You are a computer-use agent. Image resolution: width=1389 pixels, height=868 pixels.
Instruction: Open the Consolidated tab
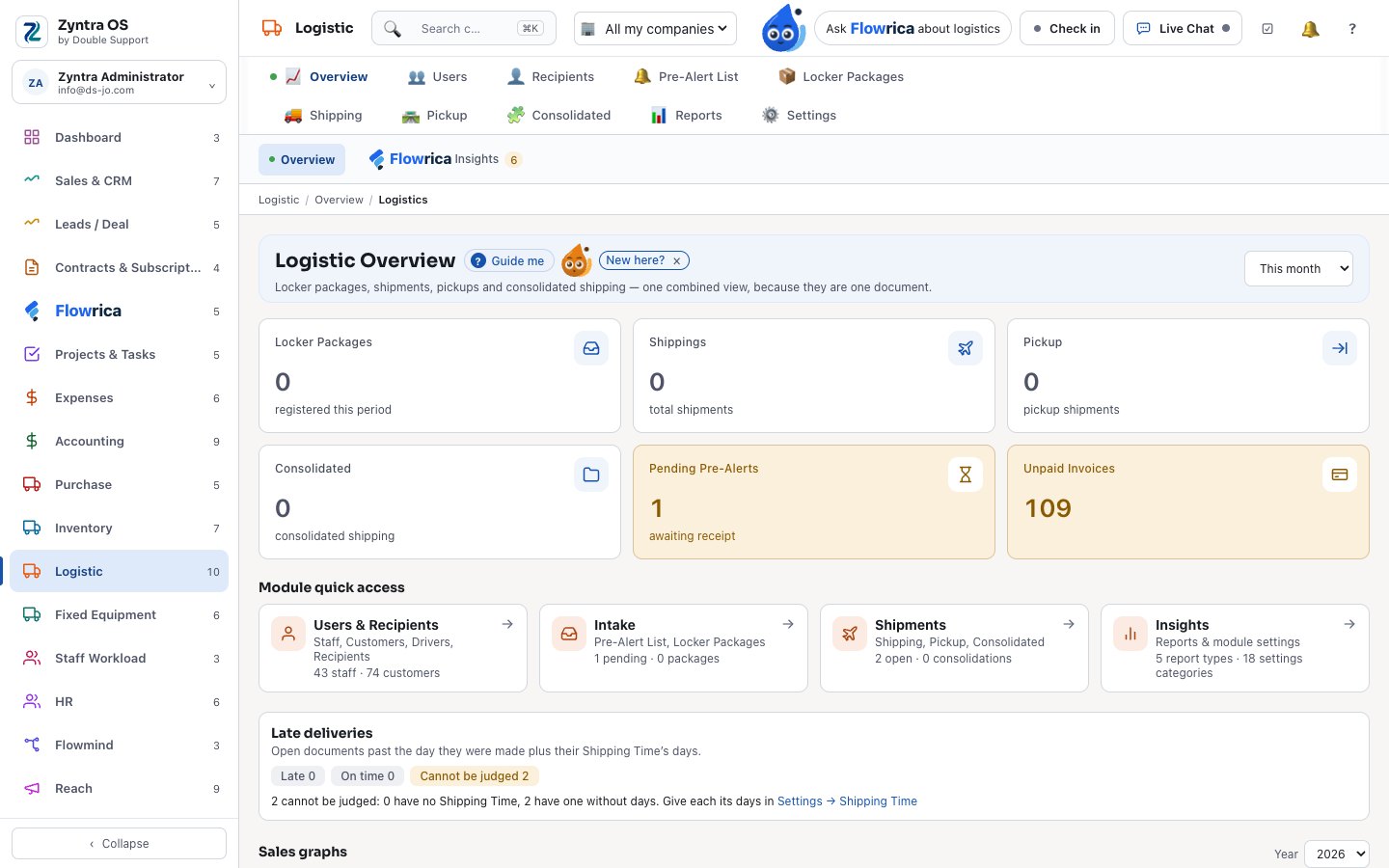(558, 115)
